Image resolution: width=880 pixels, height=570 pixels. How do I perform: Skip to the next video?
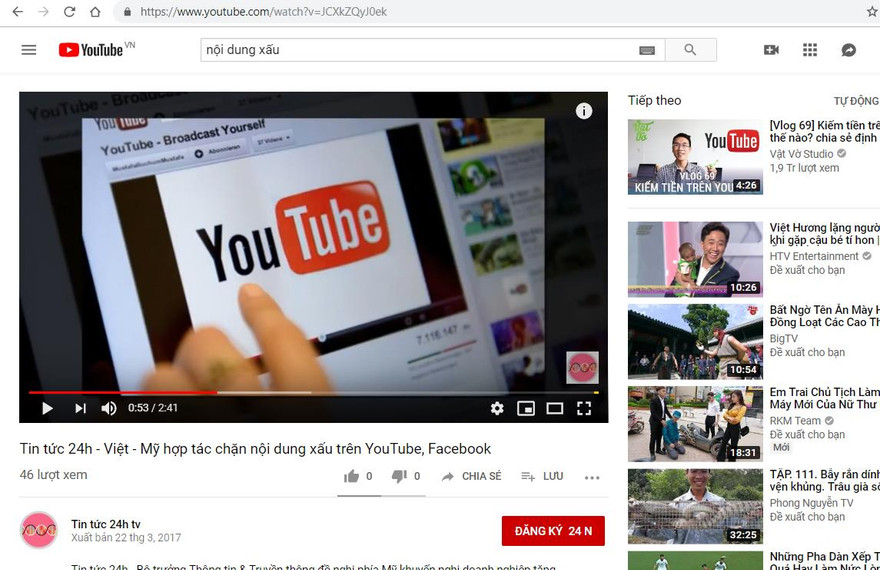(x=80, y=408)
